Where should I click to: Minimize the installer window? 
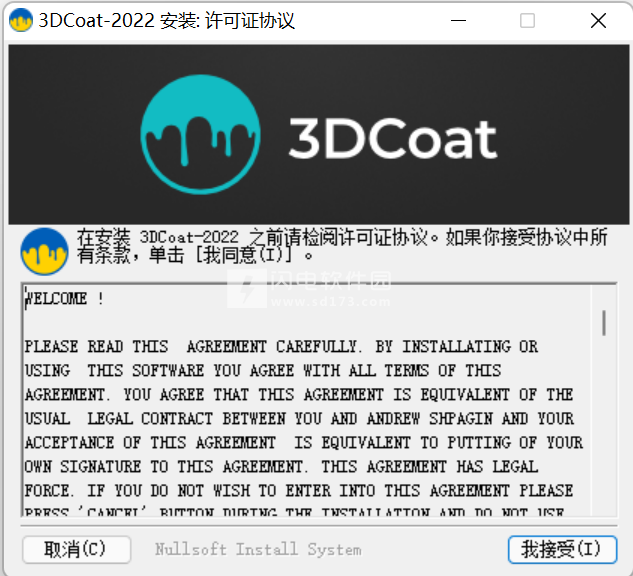[458, 21]
